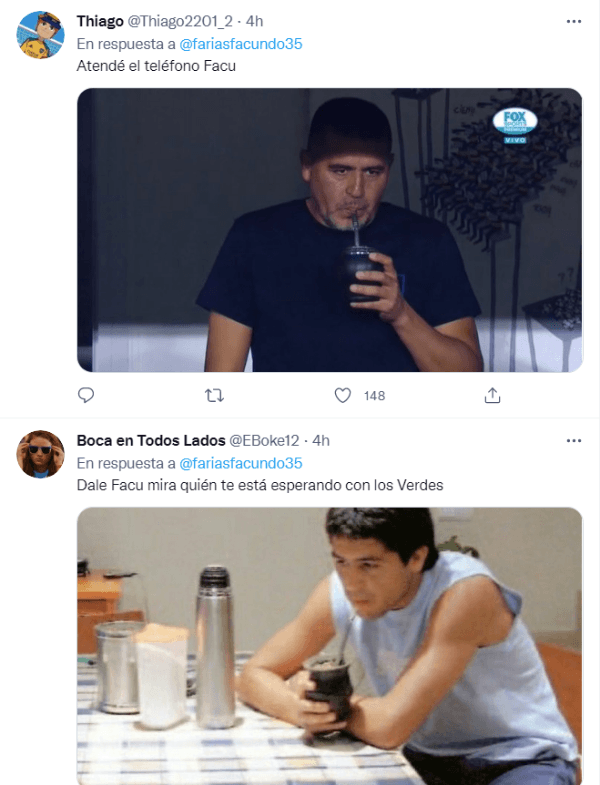This screenshot has height=785, width=600.
Task: Click Thiago's profile avatar
Action: pos(42,36)
